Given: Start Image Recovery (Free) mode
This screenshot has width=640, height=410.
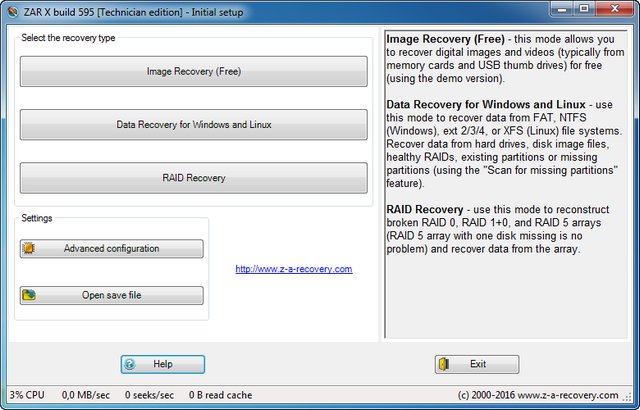Looking at the screenshot, I should [193, 71].
